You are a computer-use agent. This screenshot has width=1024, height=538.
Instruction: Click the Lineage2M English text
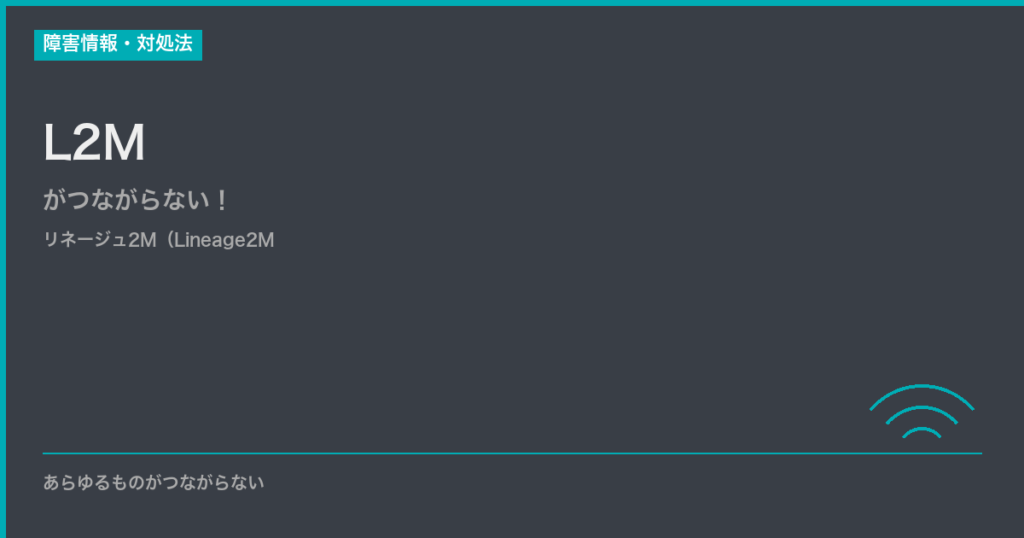221,241
